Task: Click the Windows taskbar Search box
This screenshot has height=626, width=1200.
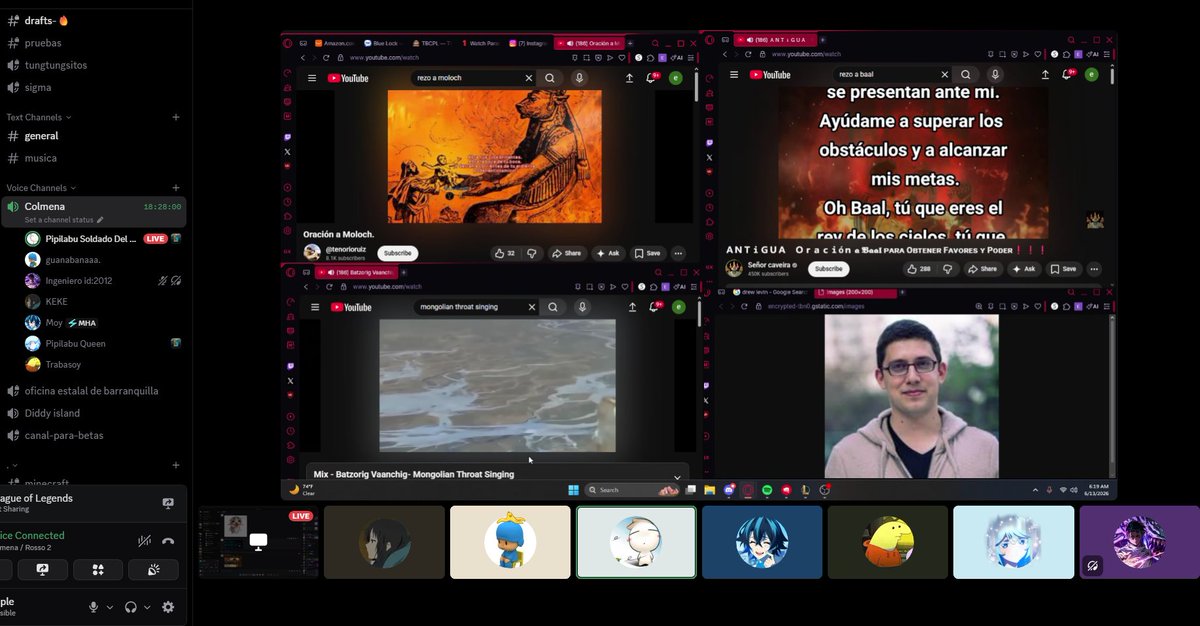Action: point(632,490)
